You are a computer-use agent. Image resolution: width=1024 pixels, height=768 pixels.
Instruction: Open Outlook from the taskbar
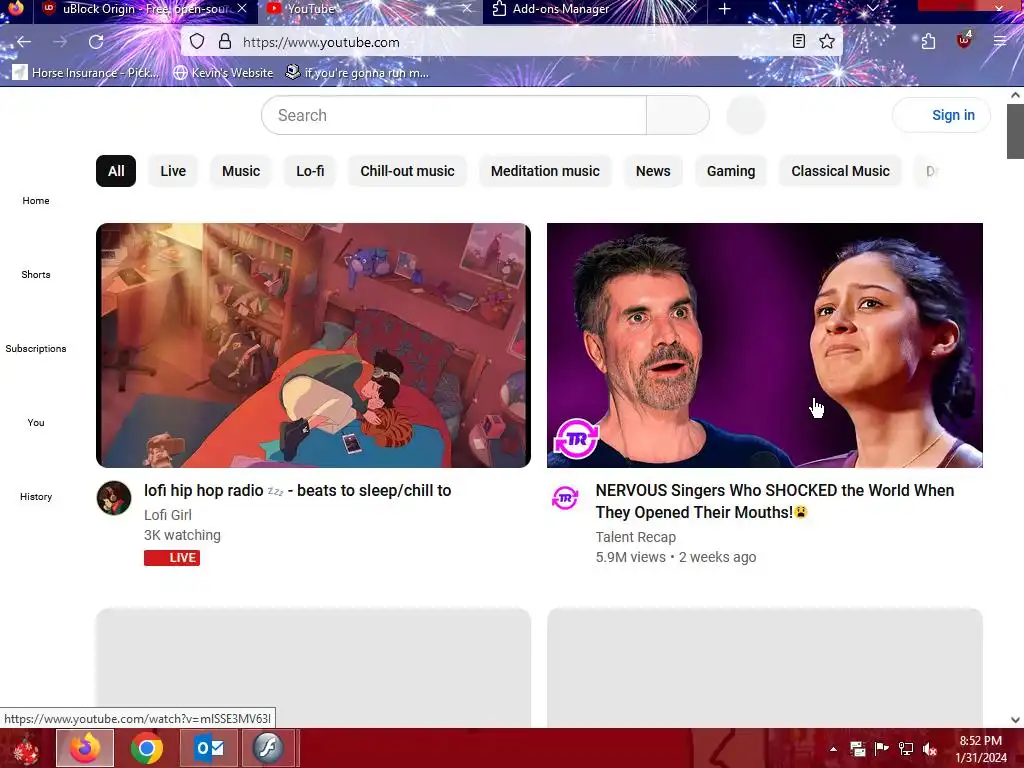click(209, 748)
